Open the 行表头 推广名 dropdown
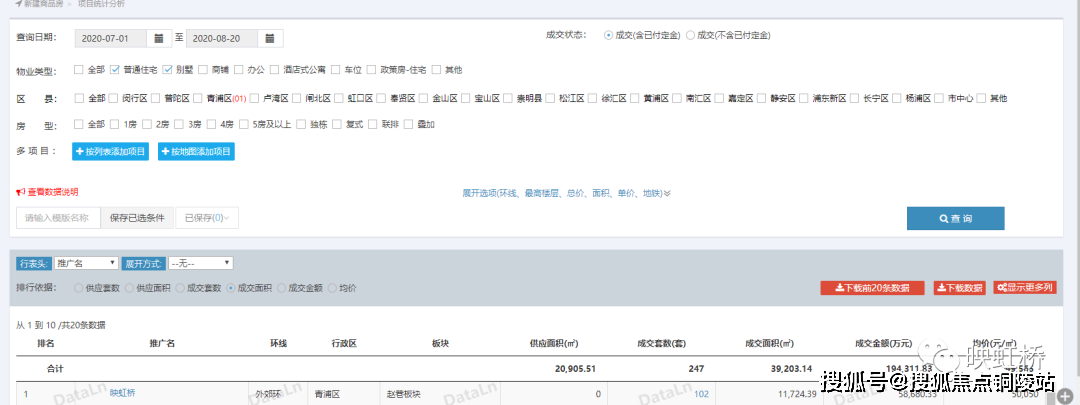This screenshot has height=405, width=1080. click(87, 263)
